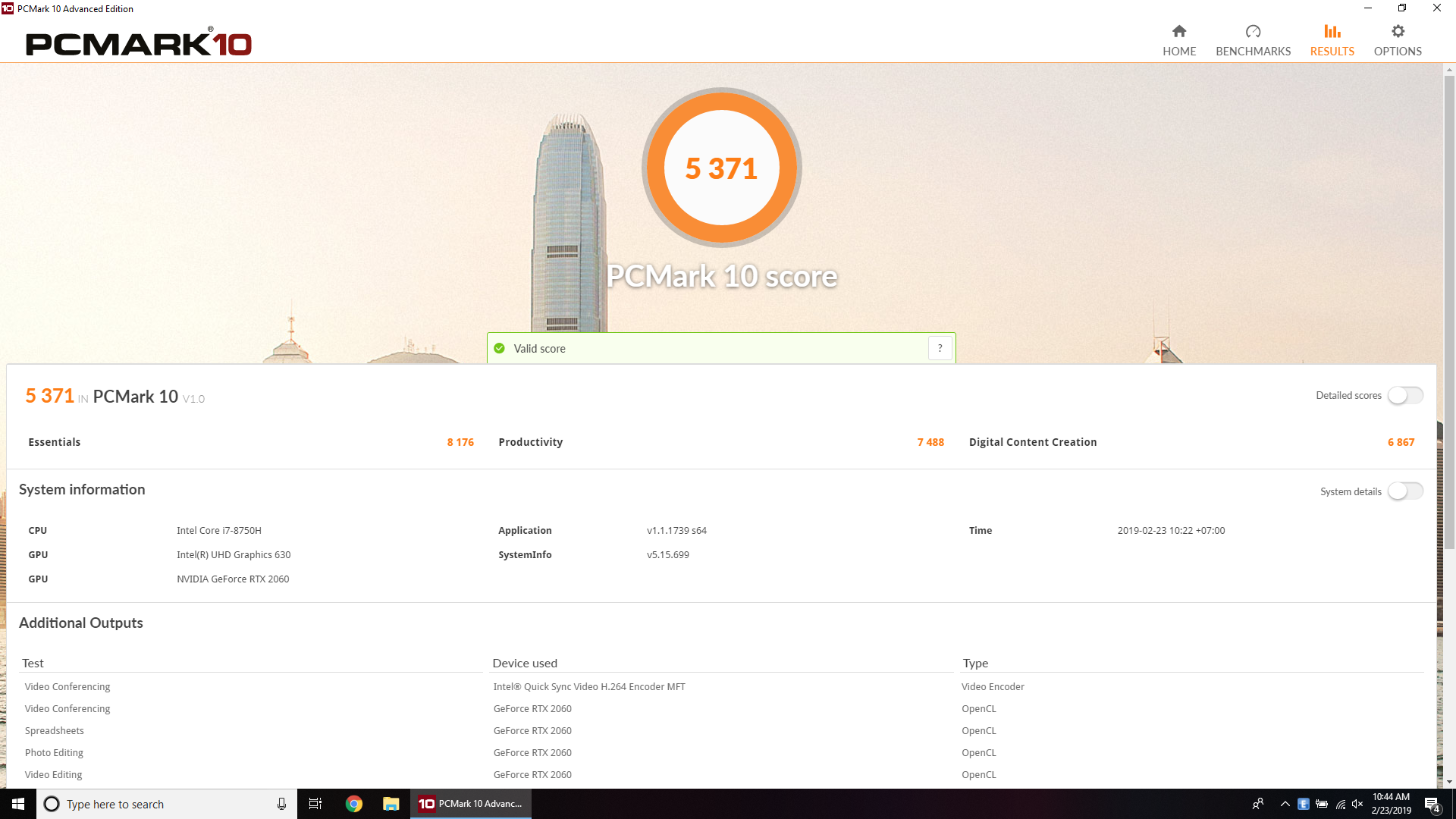Click the PCMark 10 logo
Screen dimensions: 1456x819
click(x=139, y=43)
